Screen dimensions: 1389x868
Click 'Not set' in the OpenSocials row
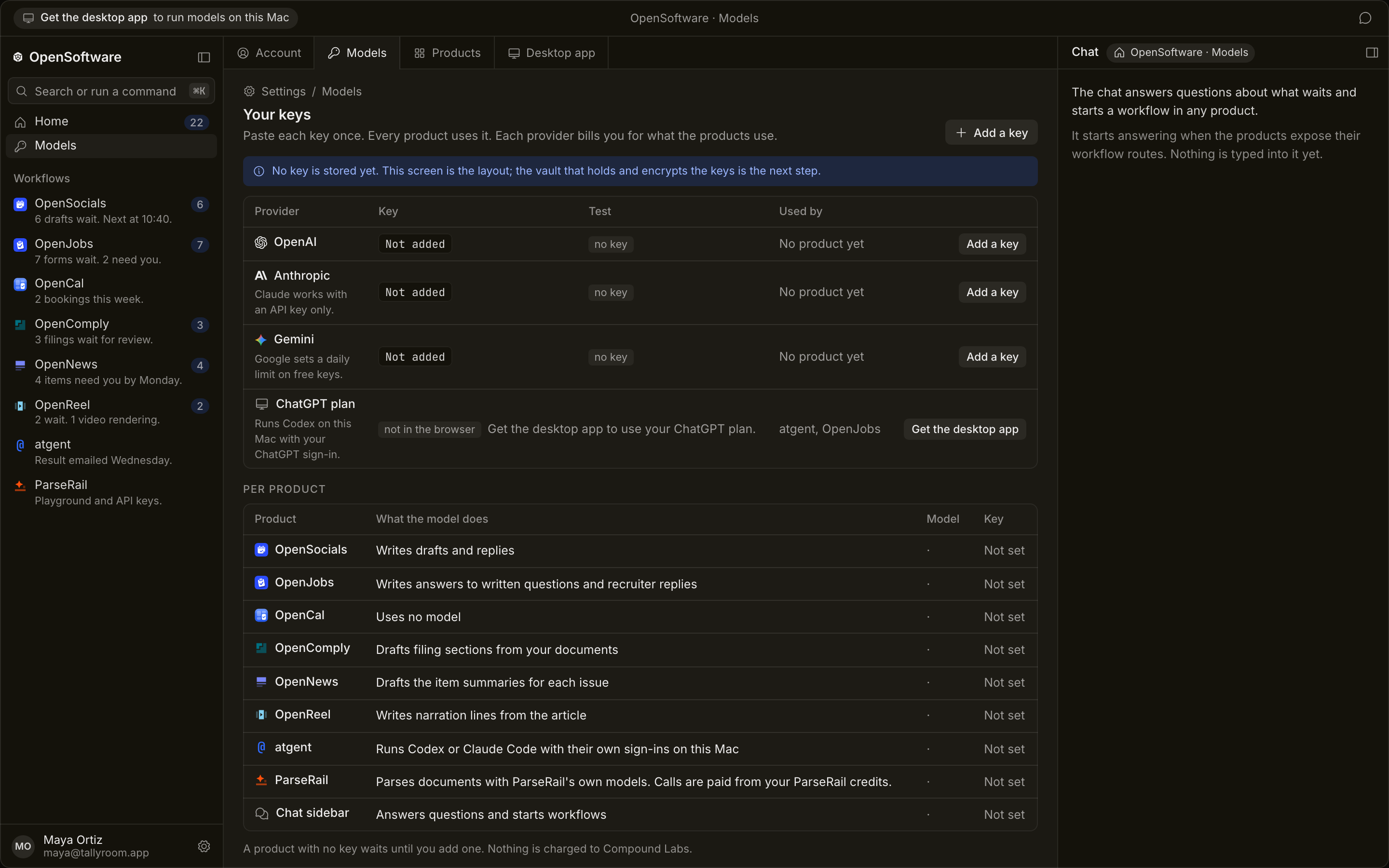click(x=1004, y=551)
